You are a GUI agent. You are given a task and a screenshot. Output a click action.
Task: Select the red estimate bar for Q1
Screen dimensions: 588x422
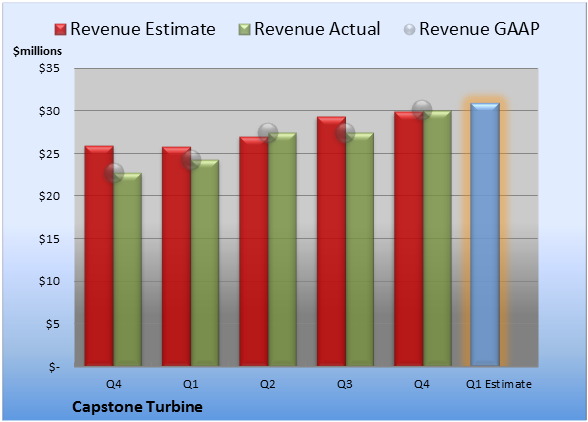point(176,256)
